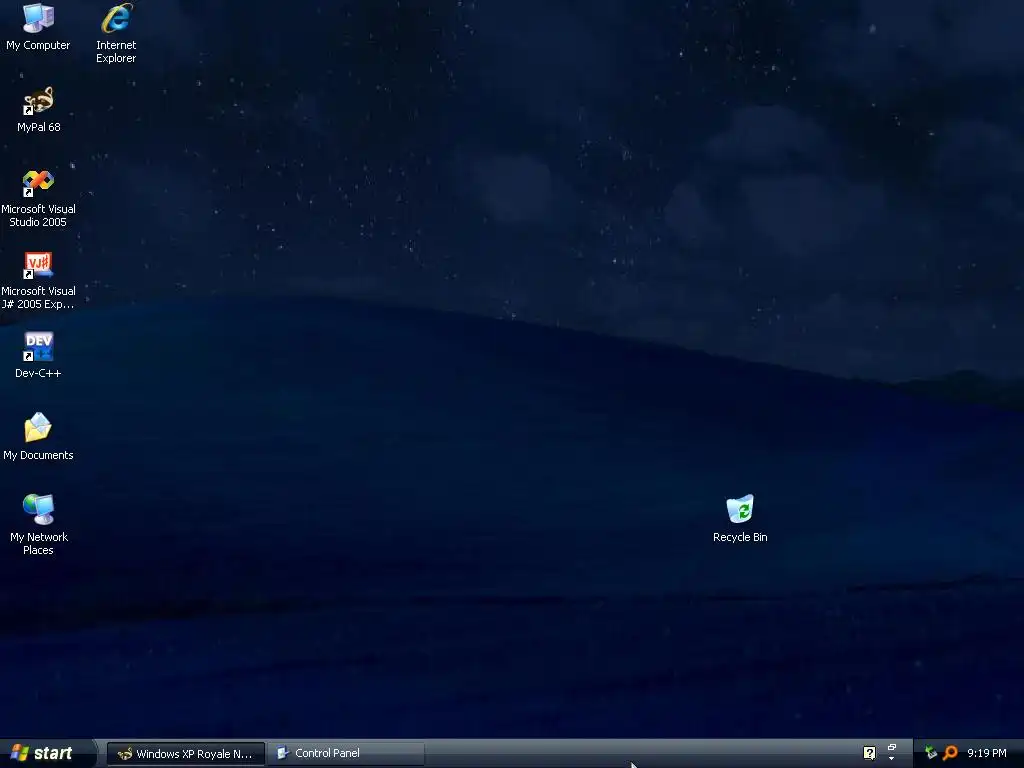Click the Safely Remove Hardware tray icon
This screenshot has width=1024, height=768.
931,753
